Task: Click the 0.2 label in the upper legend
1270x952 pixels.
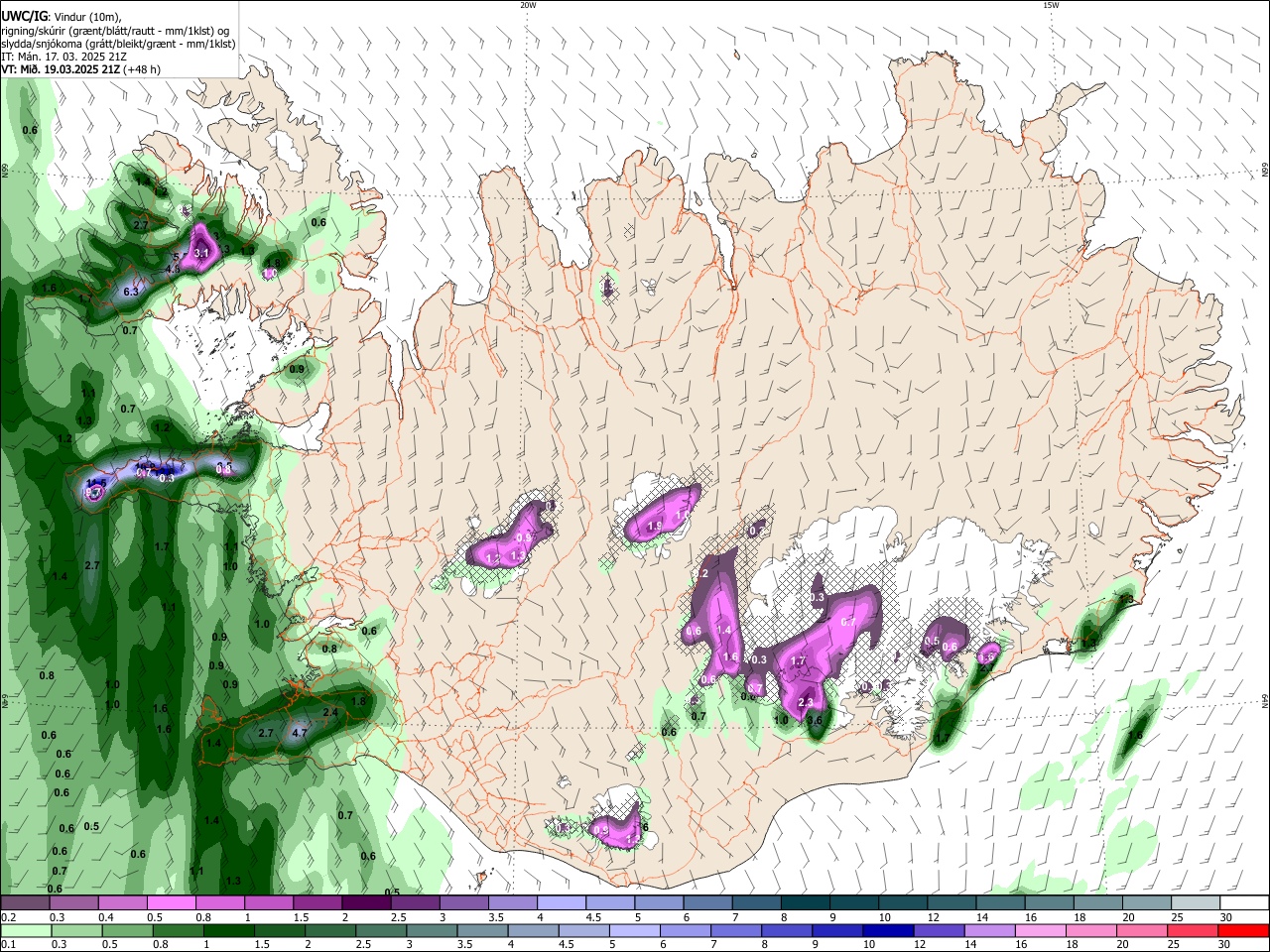Action: 9,917
